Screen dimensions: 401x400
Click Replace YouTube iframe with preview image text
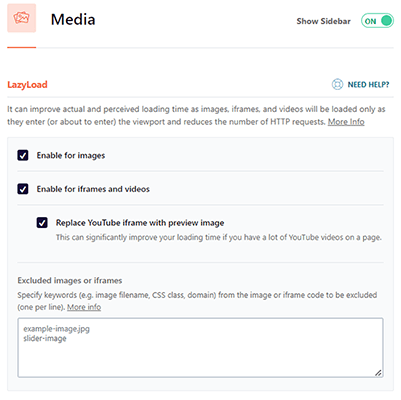140,223
